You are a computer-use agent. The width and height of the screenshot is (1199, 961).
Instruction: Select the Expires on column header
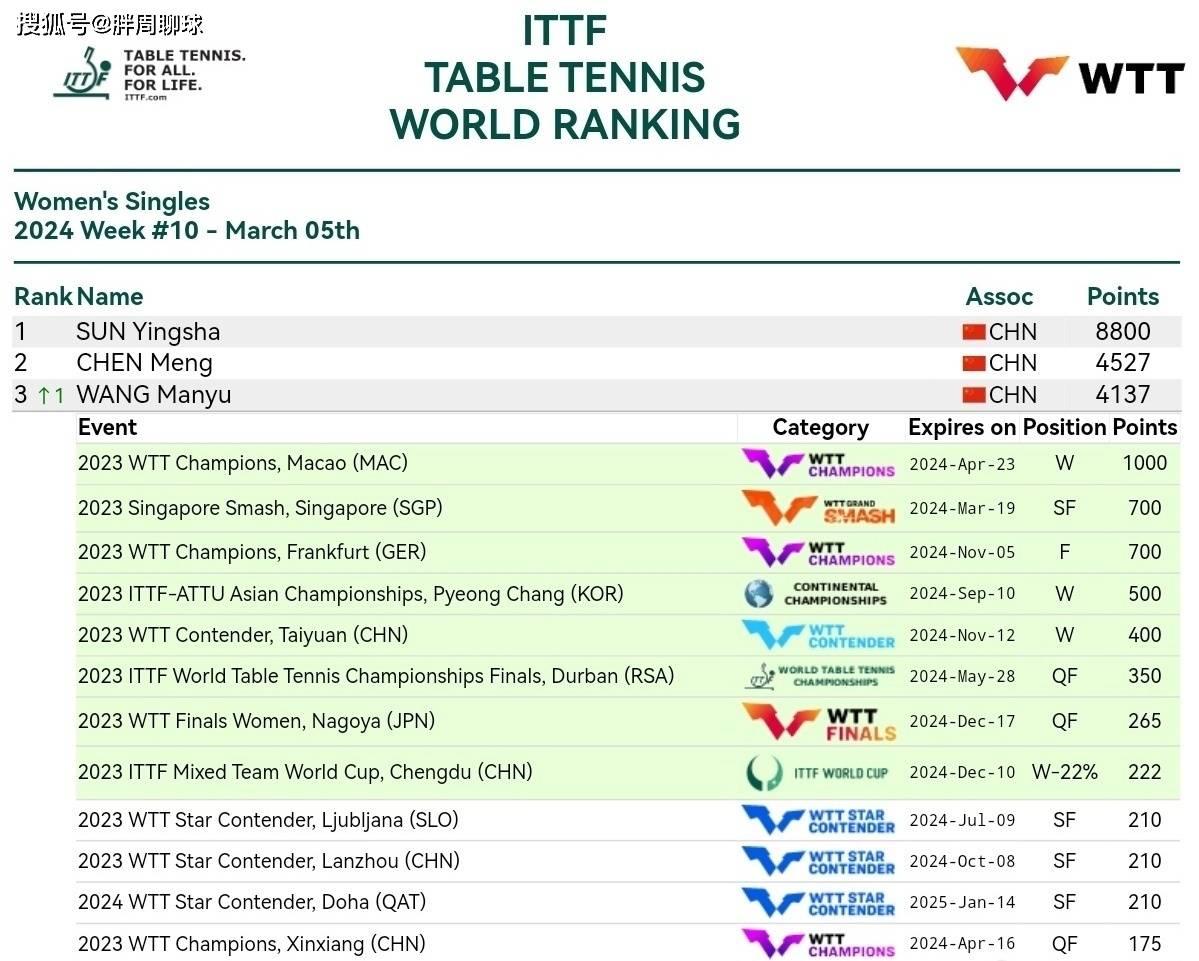click(961, 428)
